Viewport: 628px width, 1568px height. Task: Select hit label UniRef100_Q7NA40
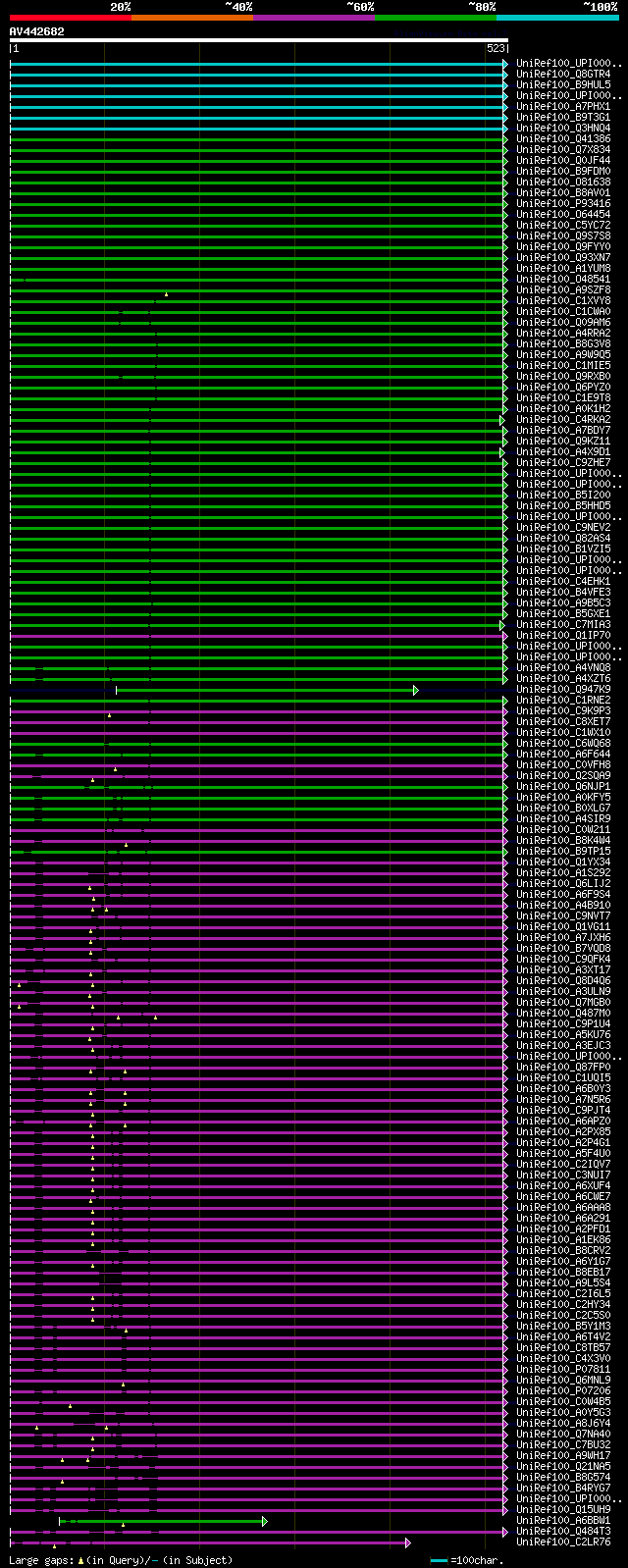tap(563, 1435)
